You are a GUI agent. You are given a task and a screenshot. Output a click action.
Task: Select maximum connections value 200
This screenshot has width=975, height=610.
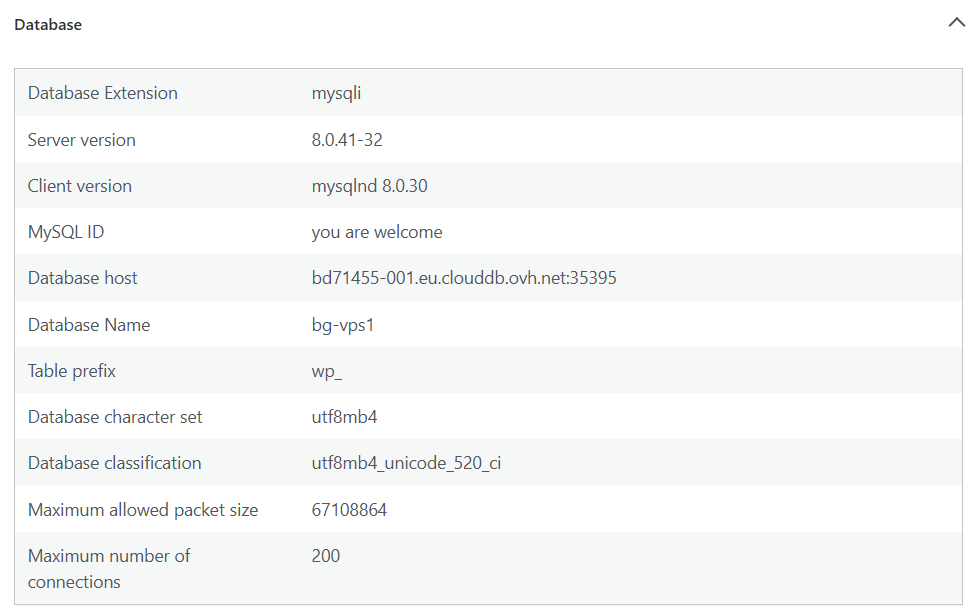(x=326, y=556)
